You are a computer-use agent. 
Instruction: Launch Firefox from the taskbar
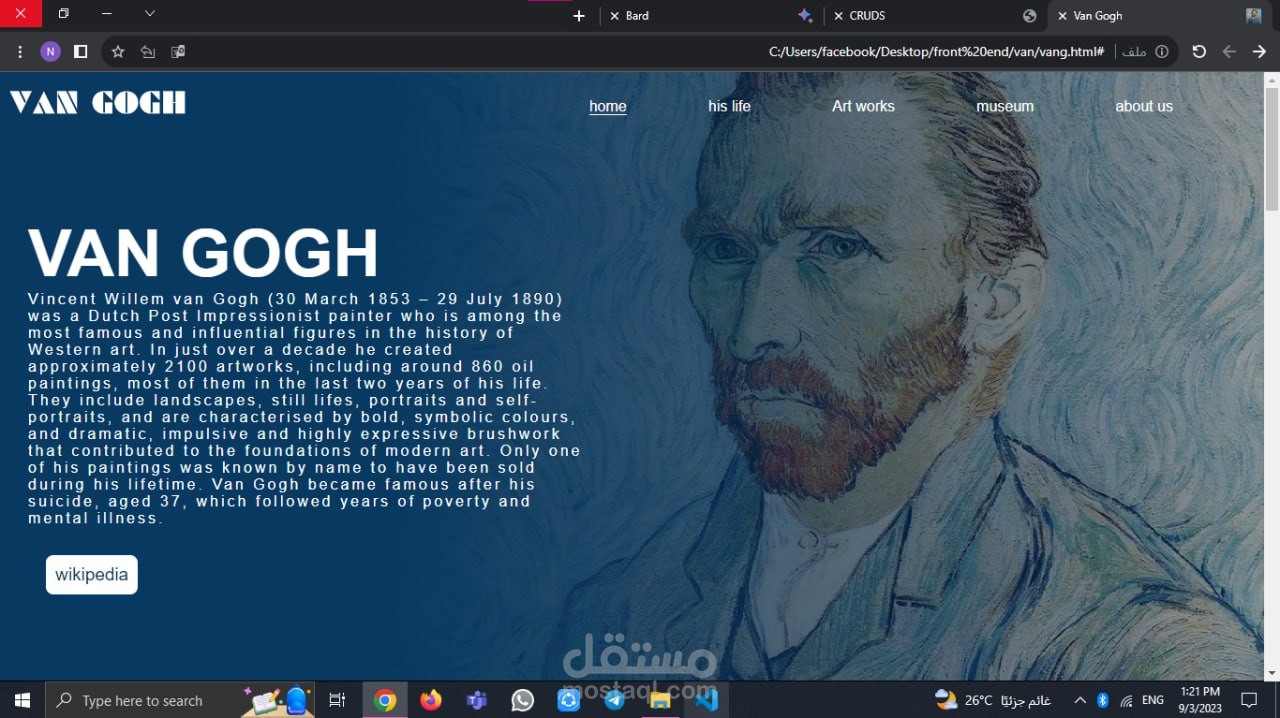pos(431,700)
